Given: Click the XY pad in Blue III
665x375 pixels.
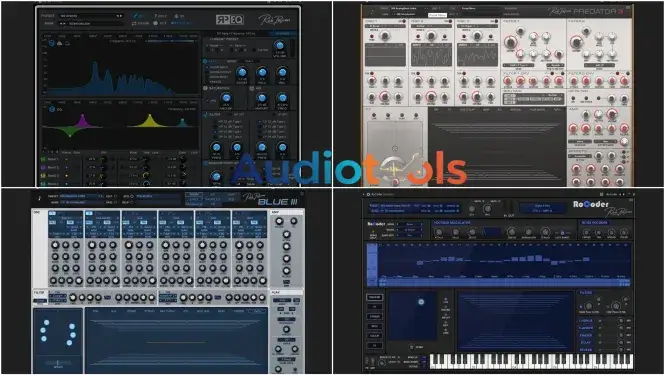Looking at the screenshot, I should click(58, 331).
